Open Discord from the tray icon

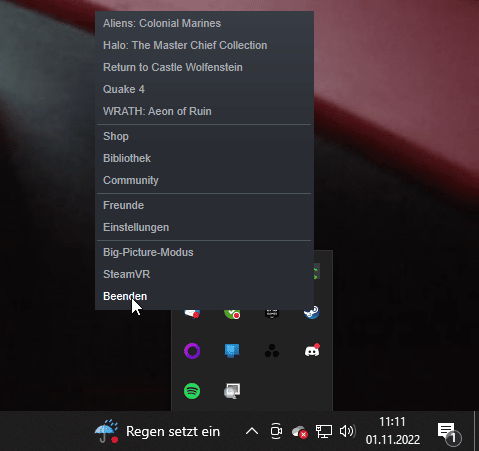click(x=312, y=350)
